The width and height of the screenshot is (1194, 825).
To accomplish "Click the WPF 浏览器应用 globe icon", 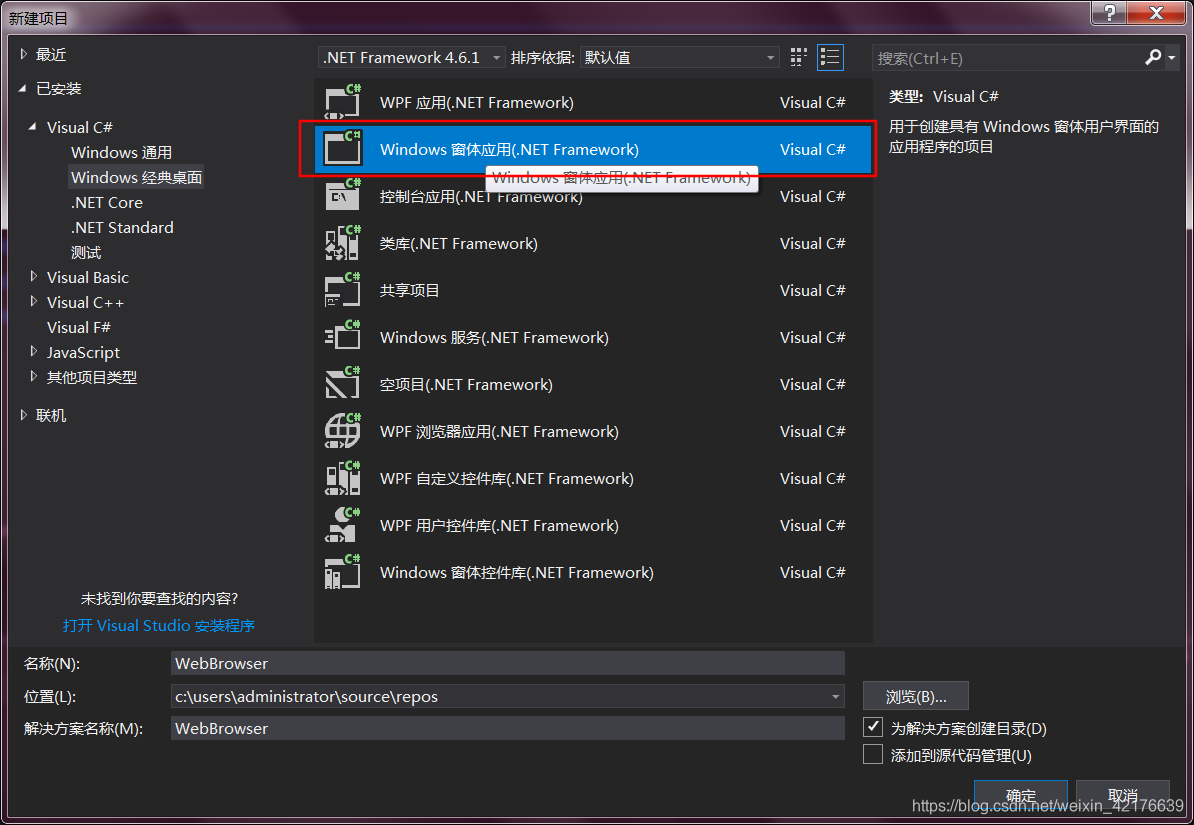I will pos(343,431).
